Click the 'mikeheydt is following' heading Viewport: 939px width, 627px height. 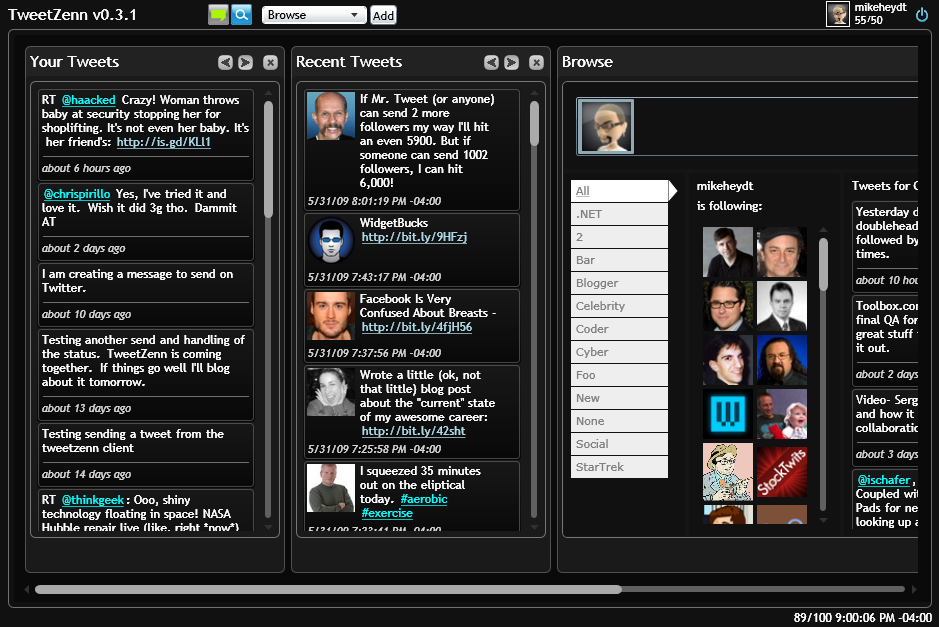729,196
